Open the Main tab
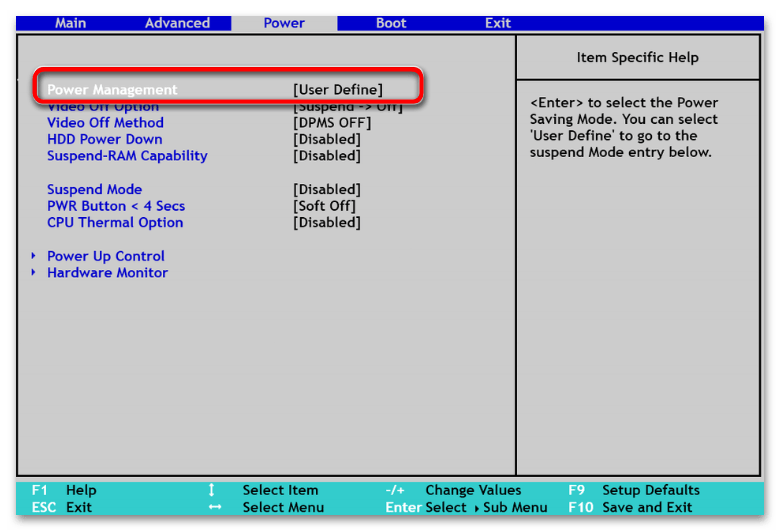Image resolution: width=780 pixels, height=531 pixels. (70, 23)
